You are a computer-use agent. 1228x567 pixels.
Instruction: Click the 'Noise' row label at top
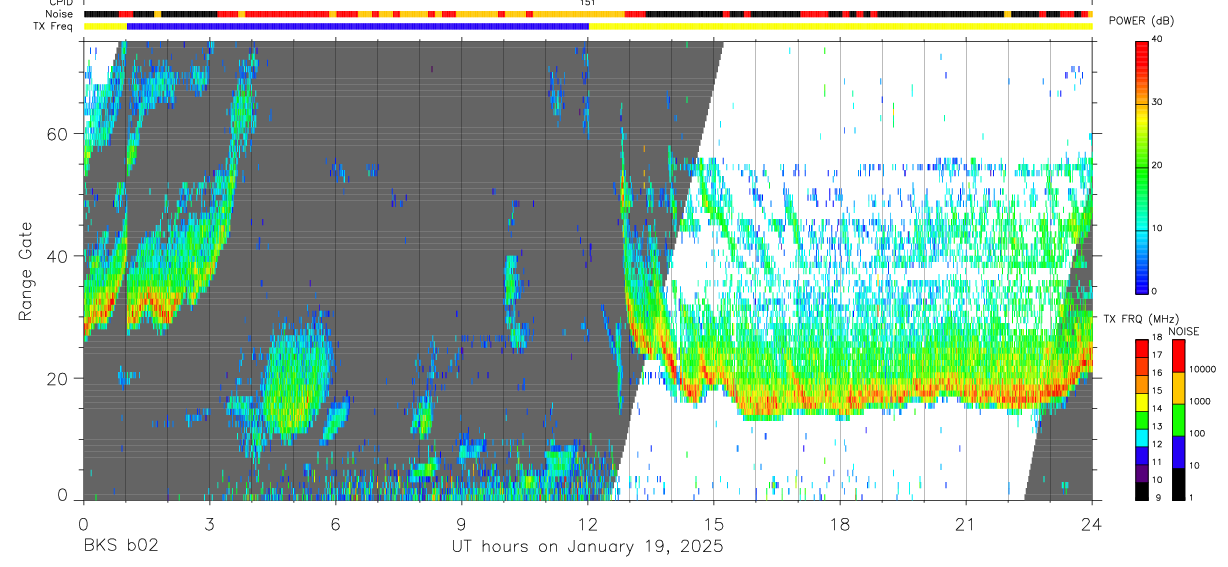[x=60, y=14]
